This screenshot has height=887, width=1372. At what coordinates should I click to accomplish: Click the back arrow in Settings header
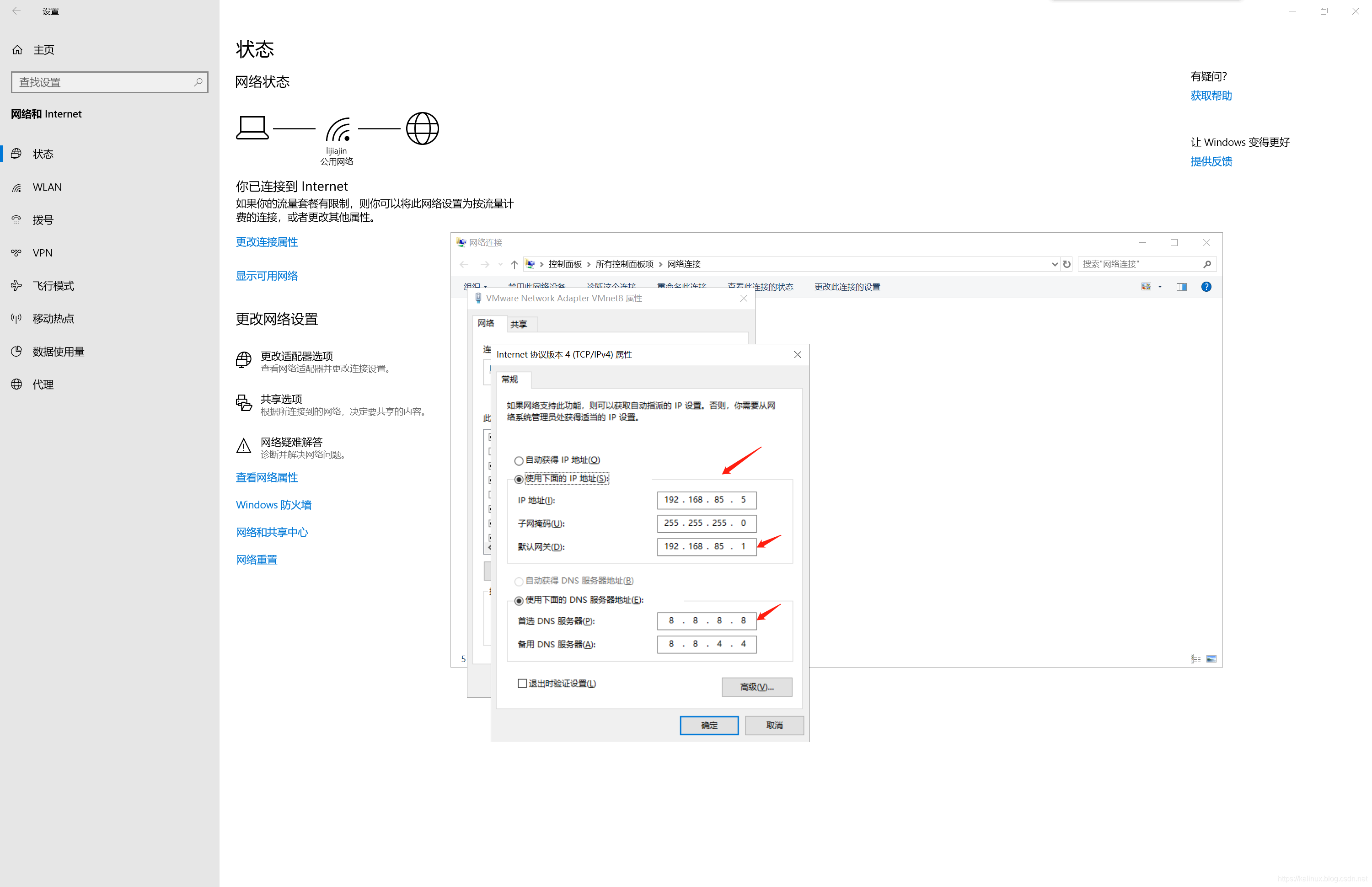[16, 11]
